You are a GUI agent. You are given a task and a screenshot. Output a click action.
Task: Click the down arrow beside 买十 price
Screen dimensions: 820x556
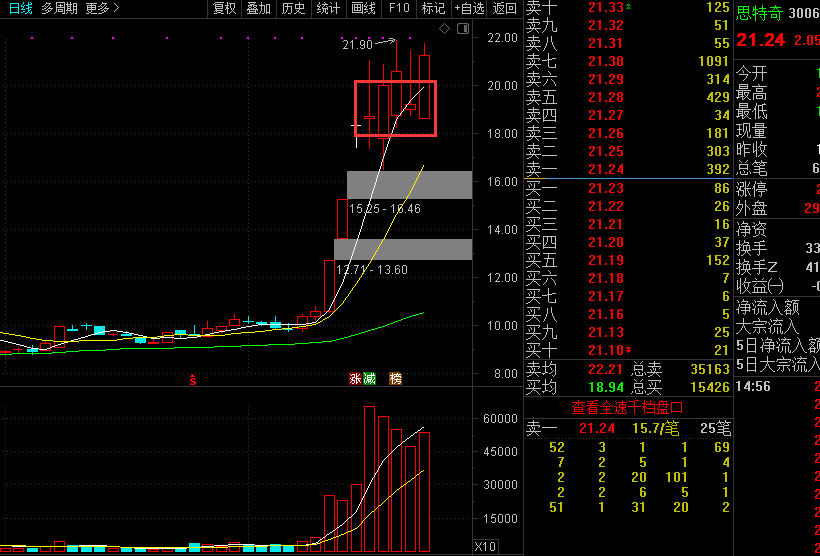[x=628, y=350]
